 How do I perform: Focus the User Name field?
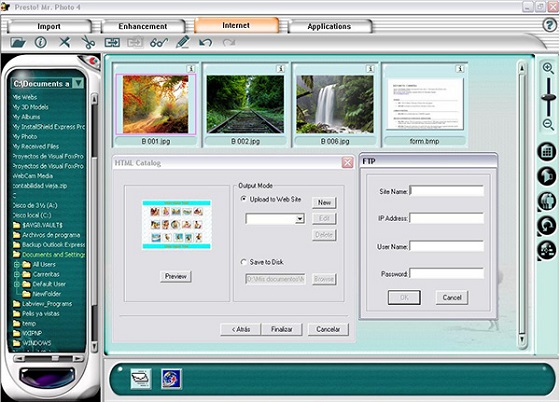click(447, 246)
